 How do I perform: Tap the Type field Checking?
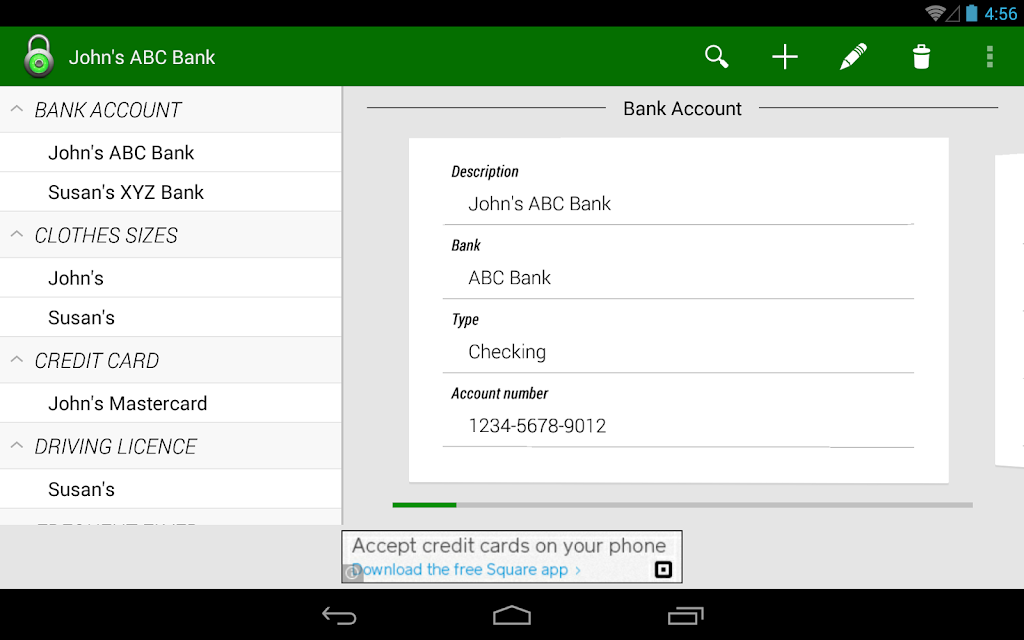tap(507, 352)
